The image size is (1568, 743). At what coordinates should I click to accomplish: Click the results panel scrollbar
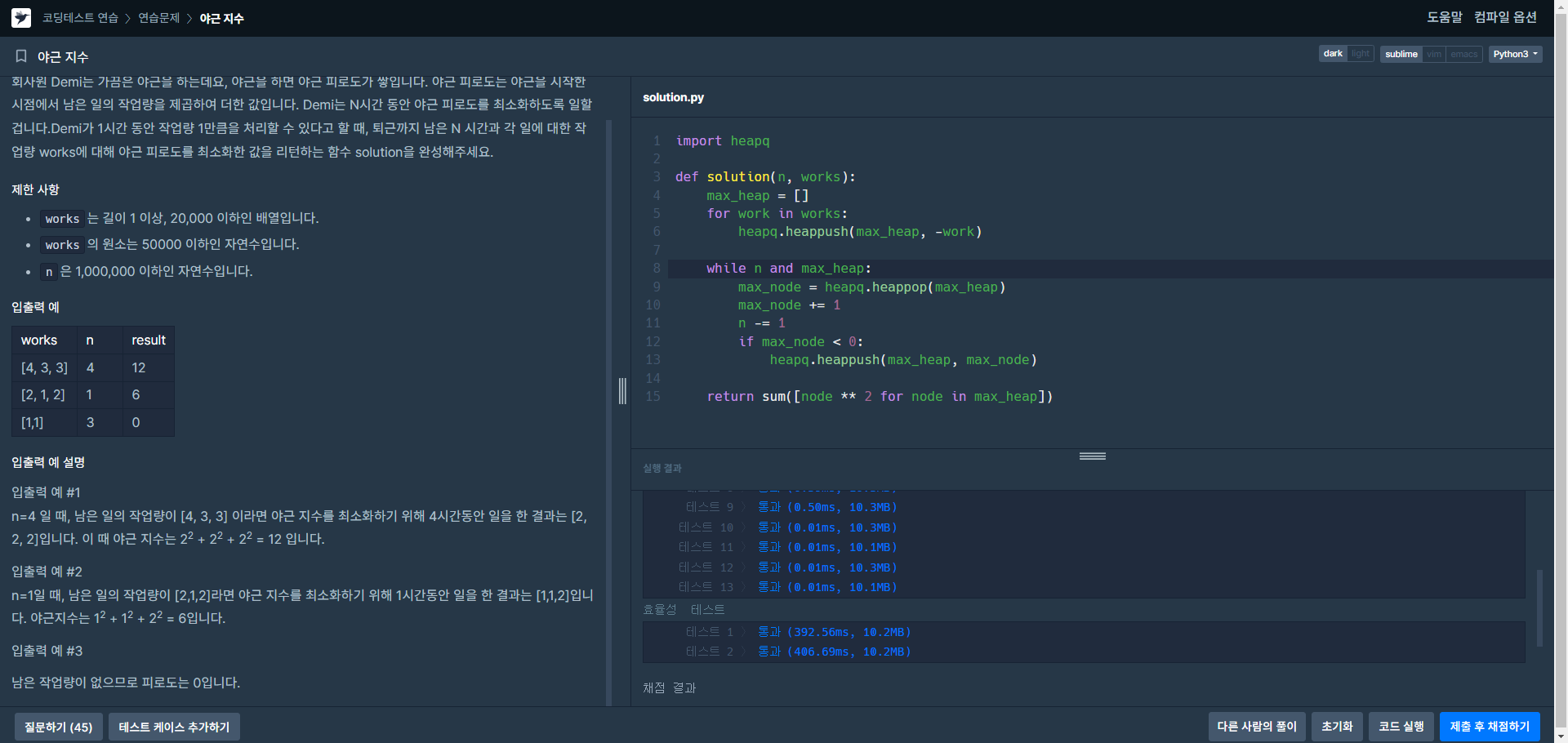pos(1539,608)
